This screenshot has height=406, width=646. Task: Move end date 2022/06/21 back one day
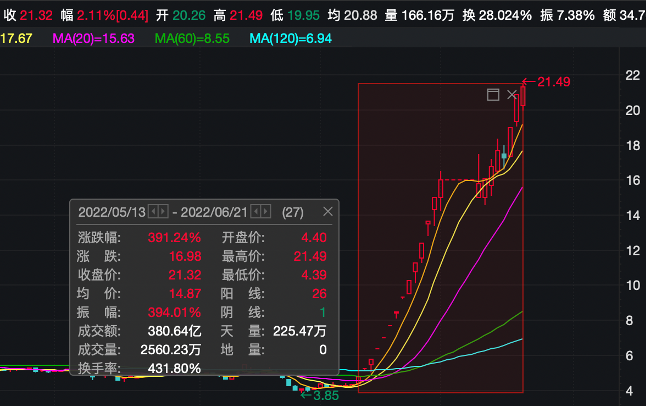pos(256,212)
